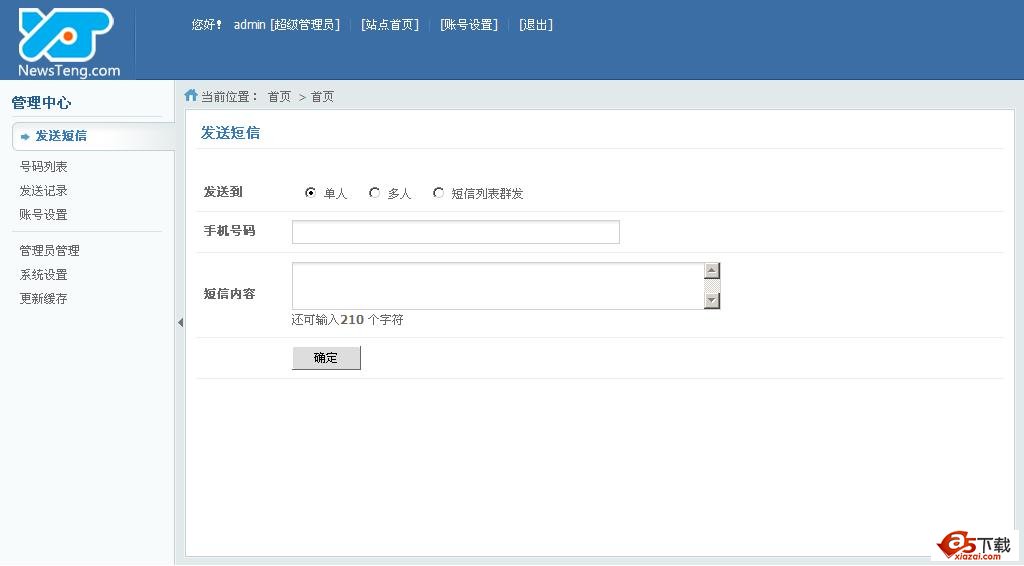Click the 手机号码 field label
The height and width of the screenshot is (566, 1024).
(229, 231)
